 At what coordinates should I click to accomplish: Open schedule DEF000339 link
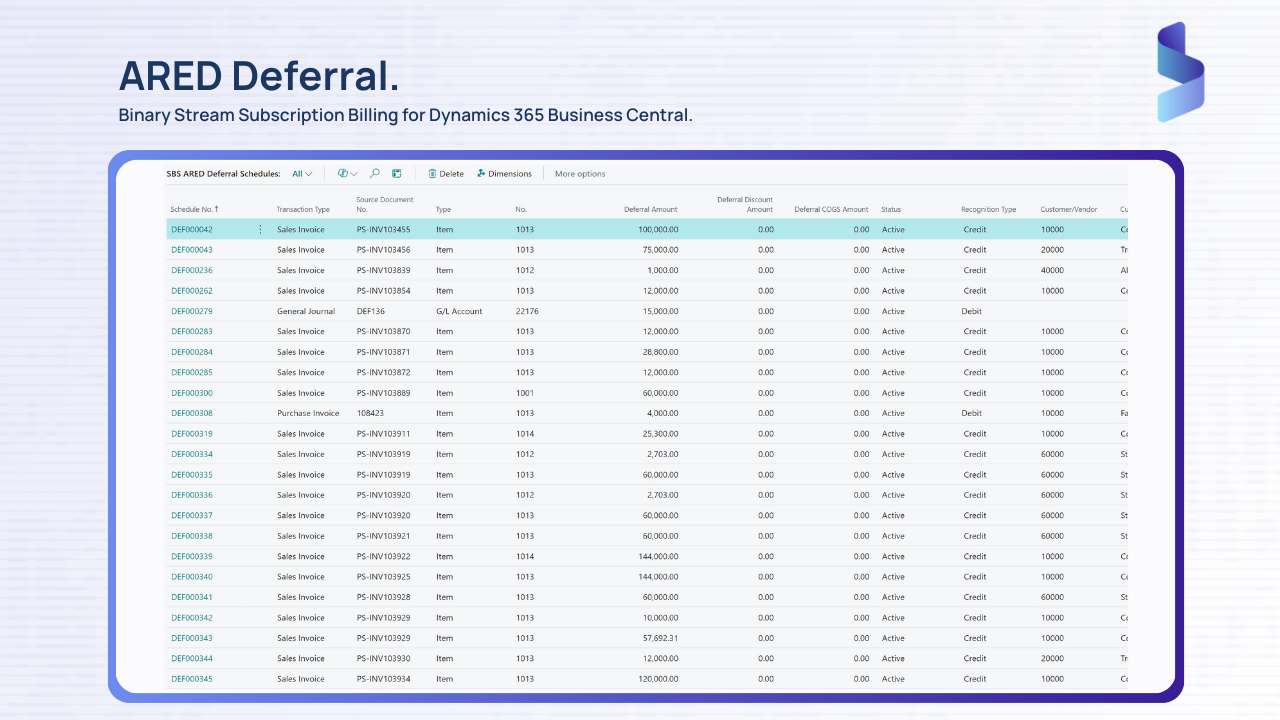pos(192,556)
